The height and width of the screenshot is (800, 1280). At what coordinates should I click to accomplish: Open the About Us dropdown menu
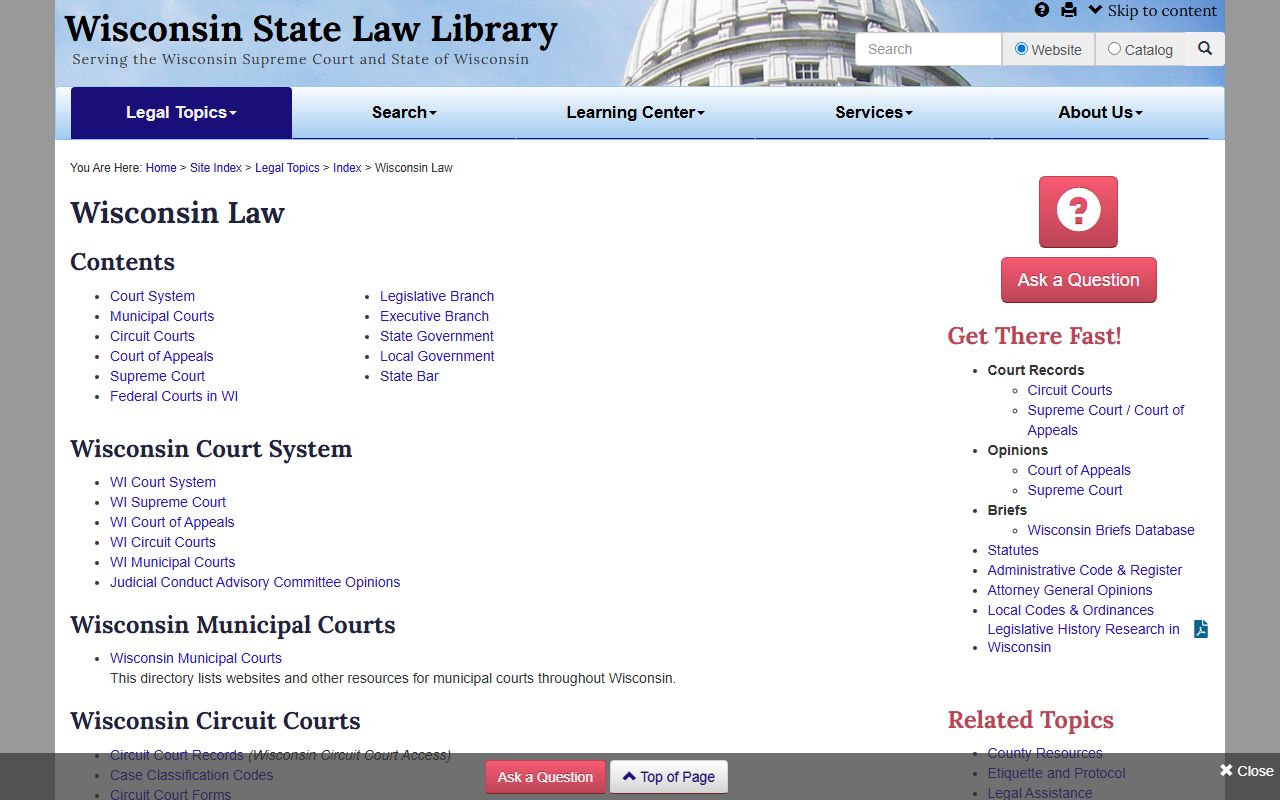[x=1100, y=113]
